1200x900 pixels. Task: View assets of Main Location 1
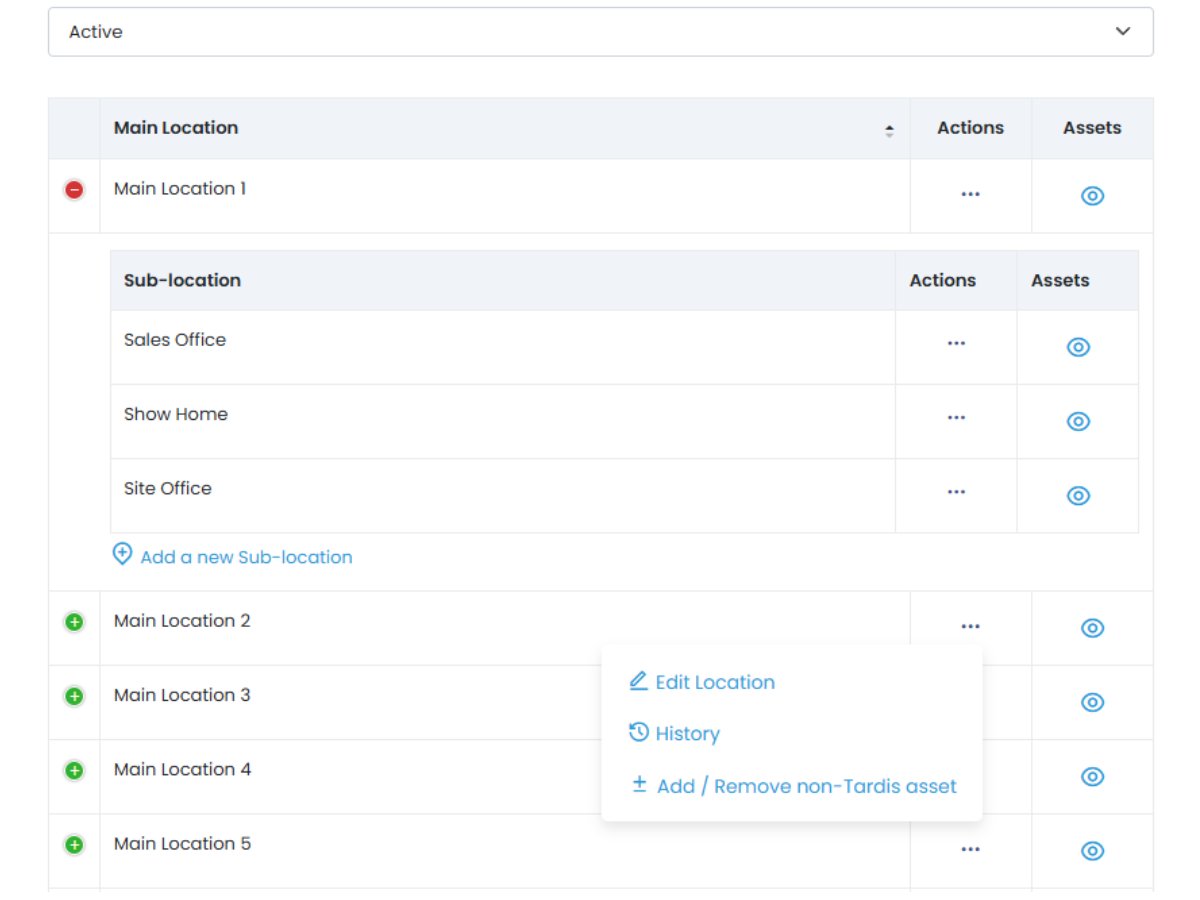[x=1092, y=196]
